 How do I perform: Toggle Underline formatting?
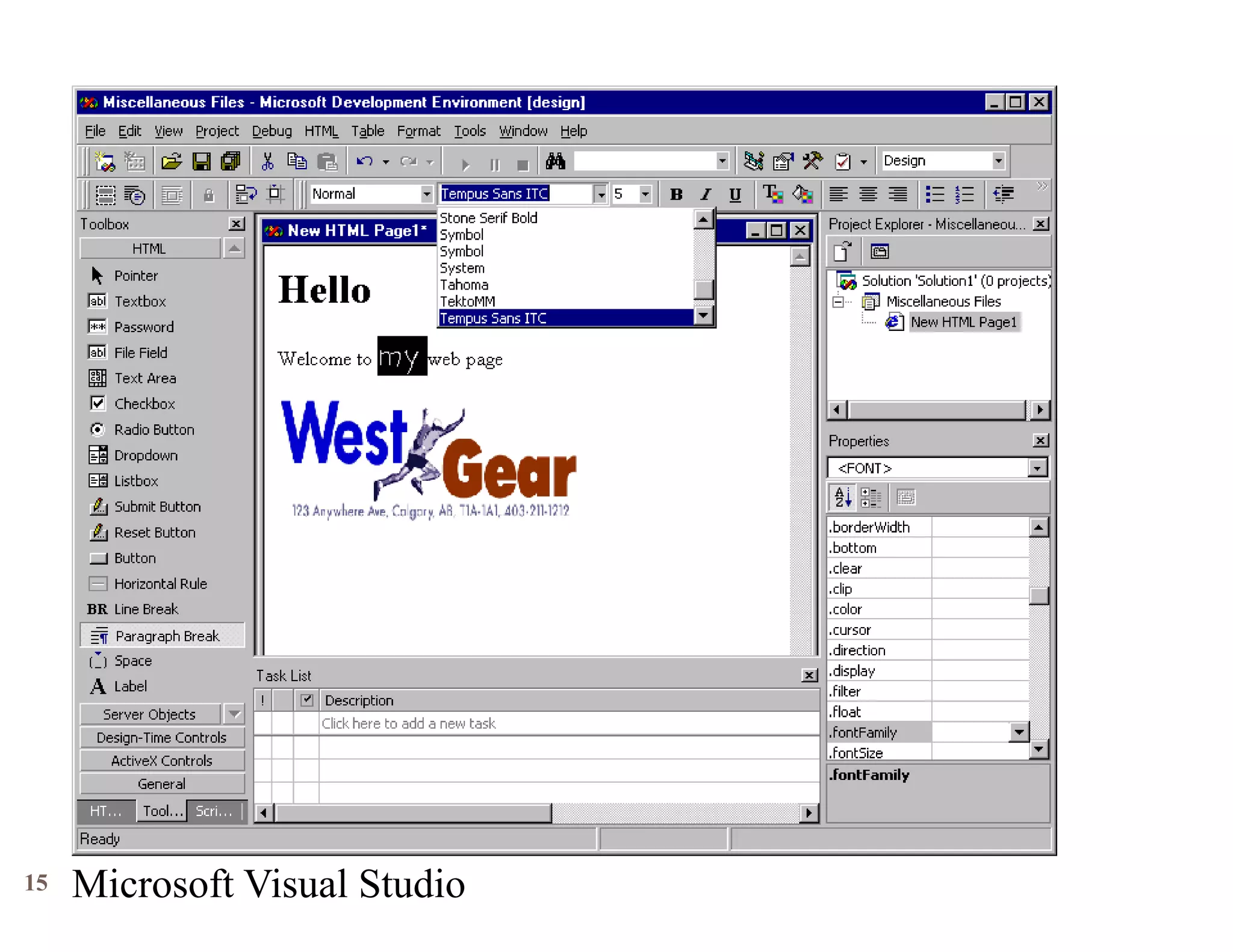pyautogui.click(x=735, y=194)
